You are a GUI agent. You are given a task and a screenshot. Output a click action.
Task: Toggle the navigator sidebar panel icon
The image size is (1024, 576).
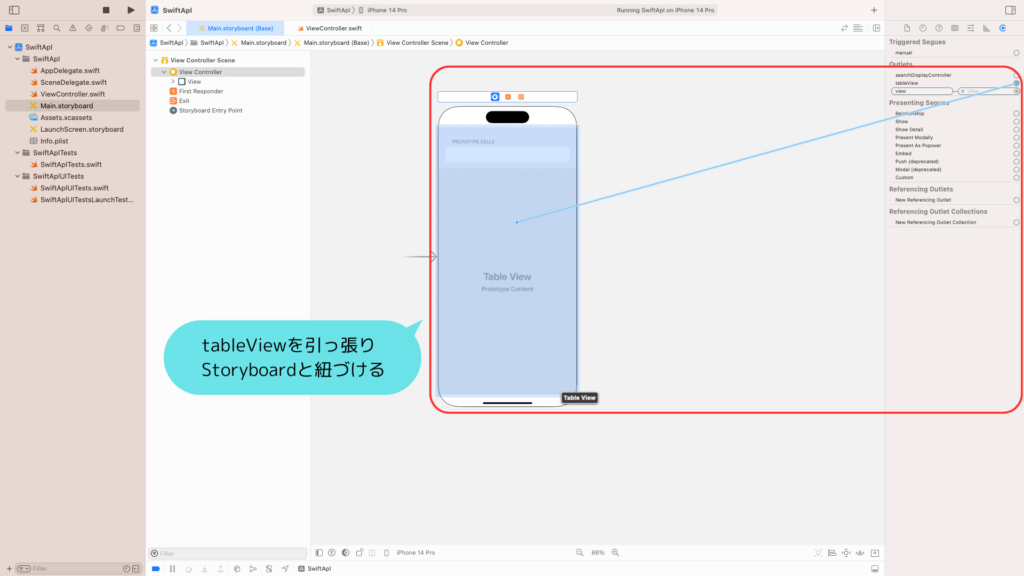(14, 10)
